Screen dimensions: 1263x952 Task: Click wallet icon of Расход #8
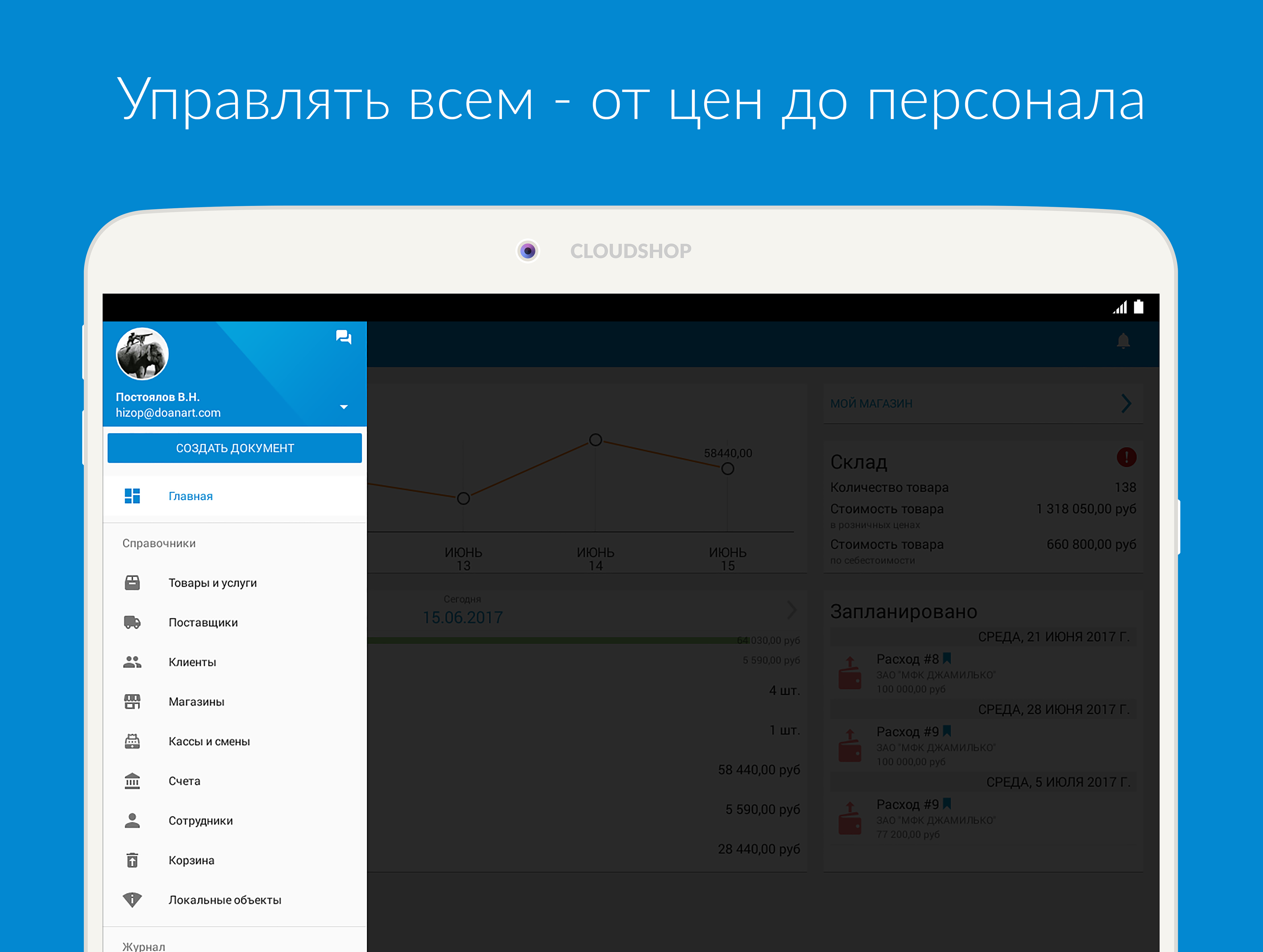click(x=850, y=673)
